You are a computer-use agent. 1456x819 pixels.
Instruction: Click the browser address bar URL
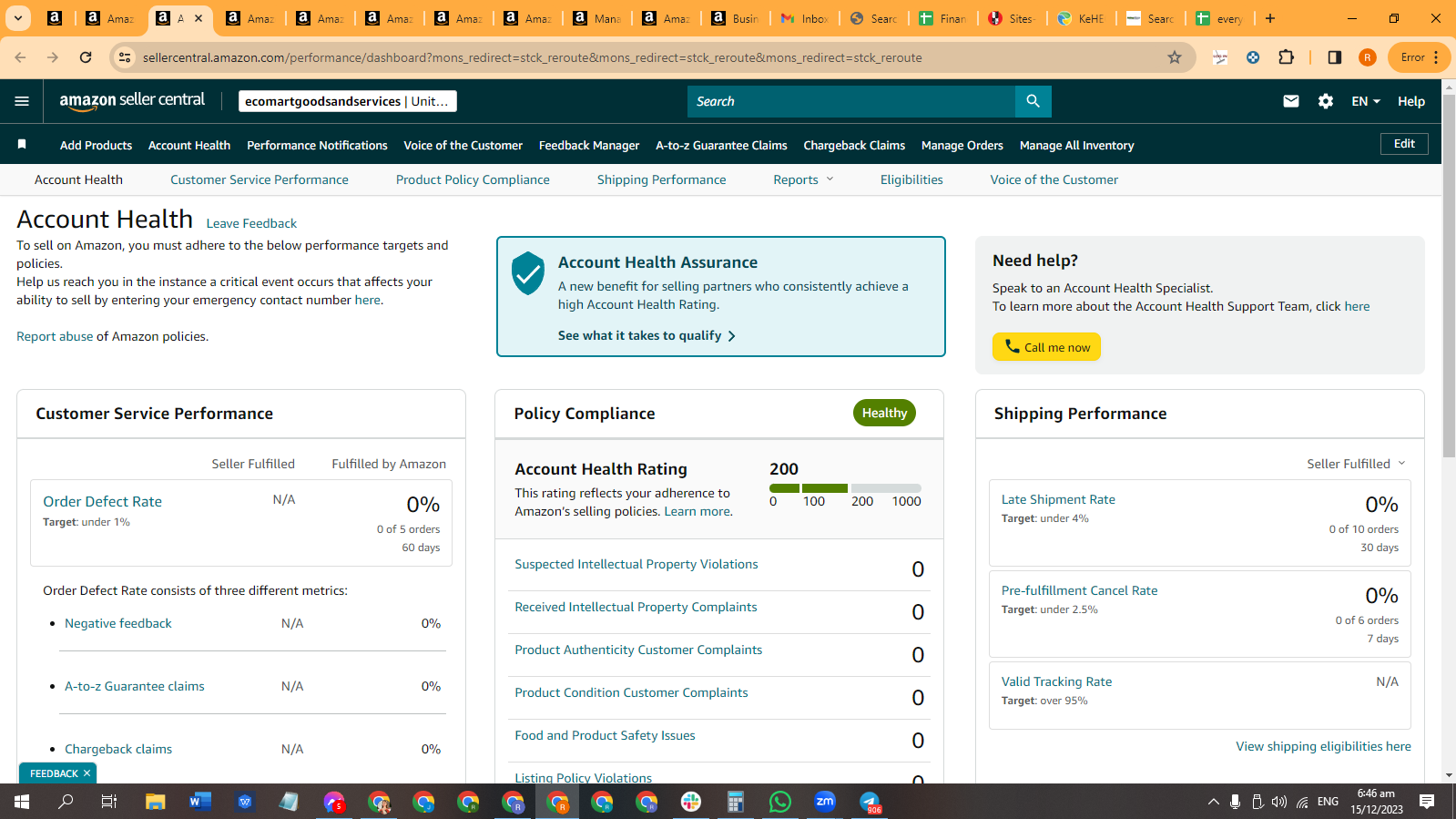coord(533,57)
